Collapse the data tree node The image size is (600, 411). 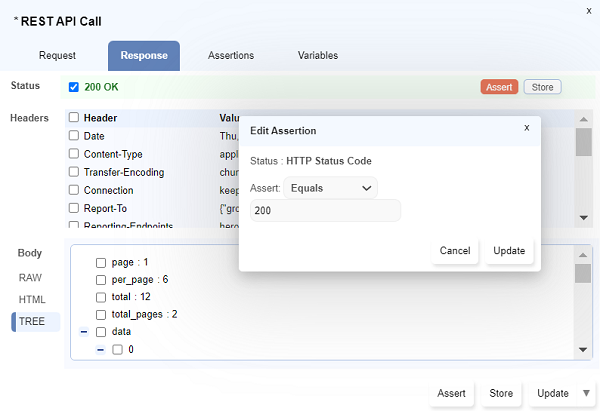point(84,331)
